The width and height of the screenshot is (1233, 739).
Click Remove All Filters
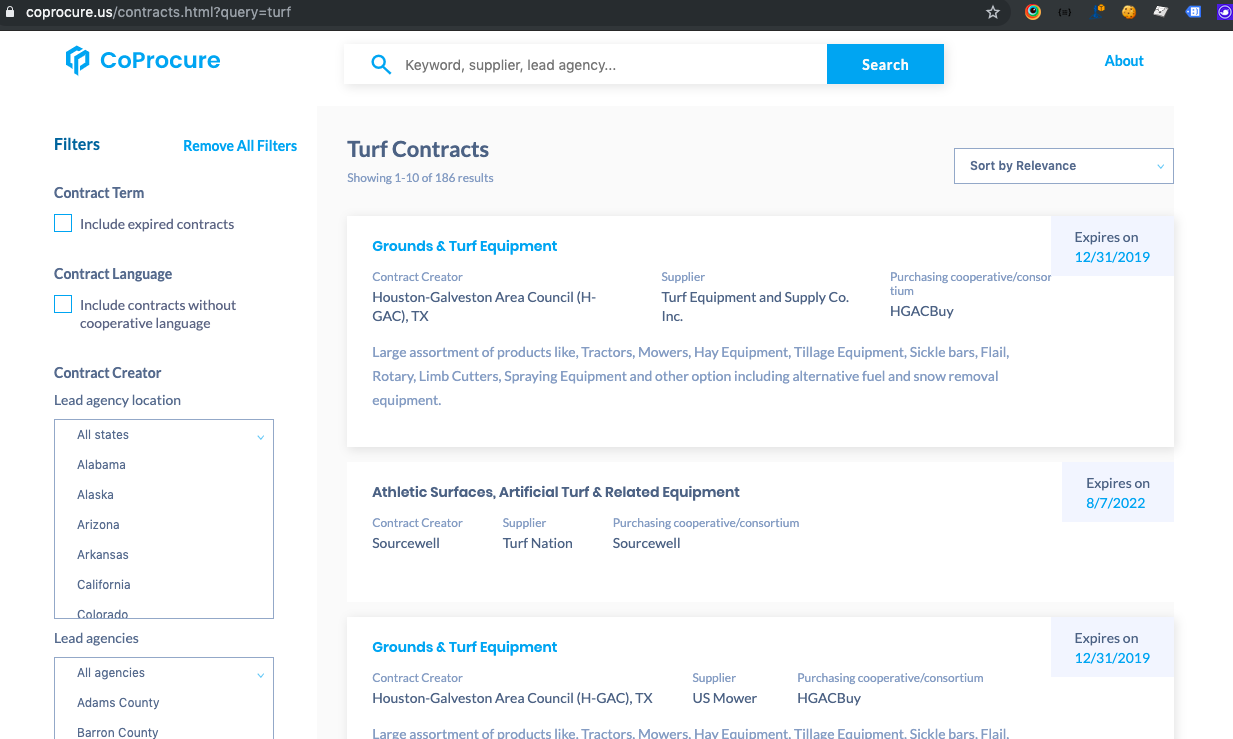click(x=240, y=146)
